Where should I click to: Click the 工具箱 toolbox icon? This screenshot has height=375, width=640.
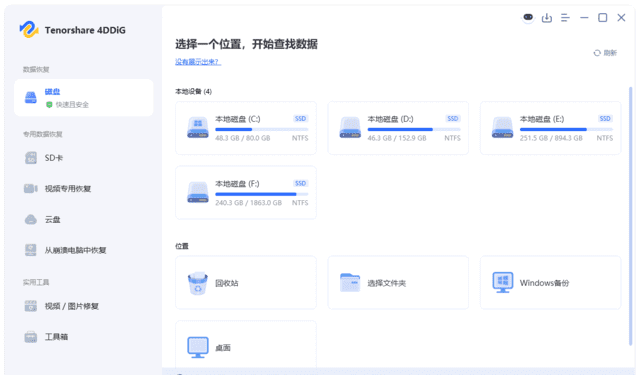pos(31,337)
